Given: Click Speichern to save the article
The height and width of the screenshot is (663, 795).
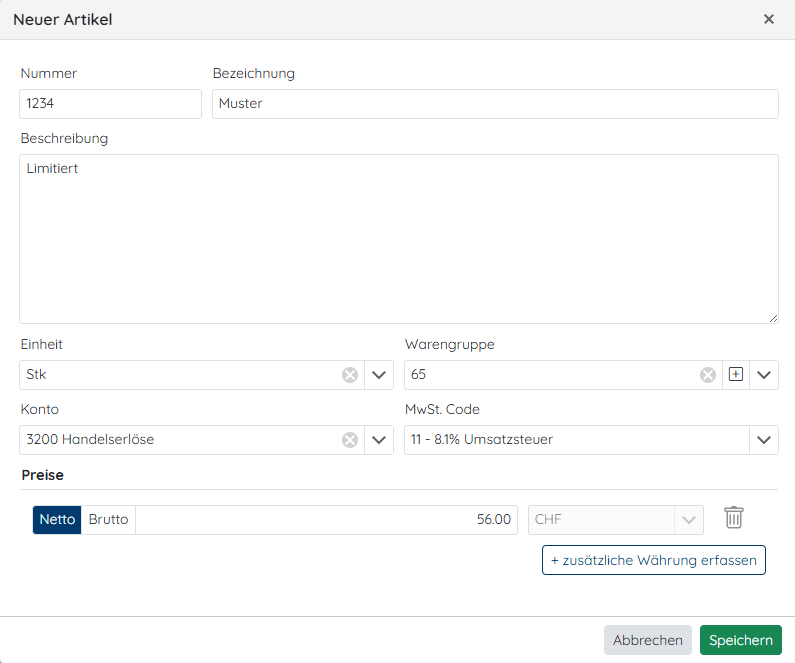Looking at the screenshot, I should coord(740,640).
